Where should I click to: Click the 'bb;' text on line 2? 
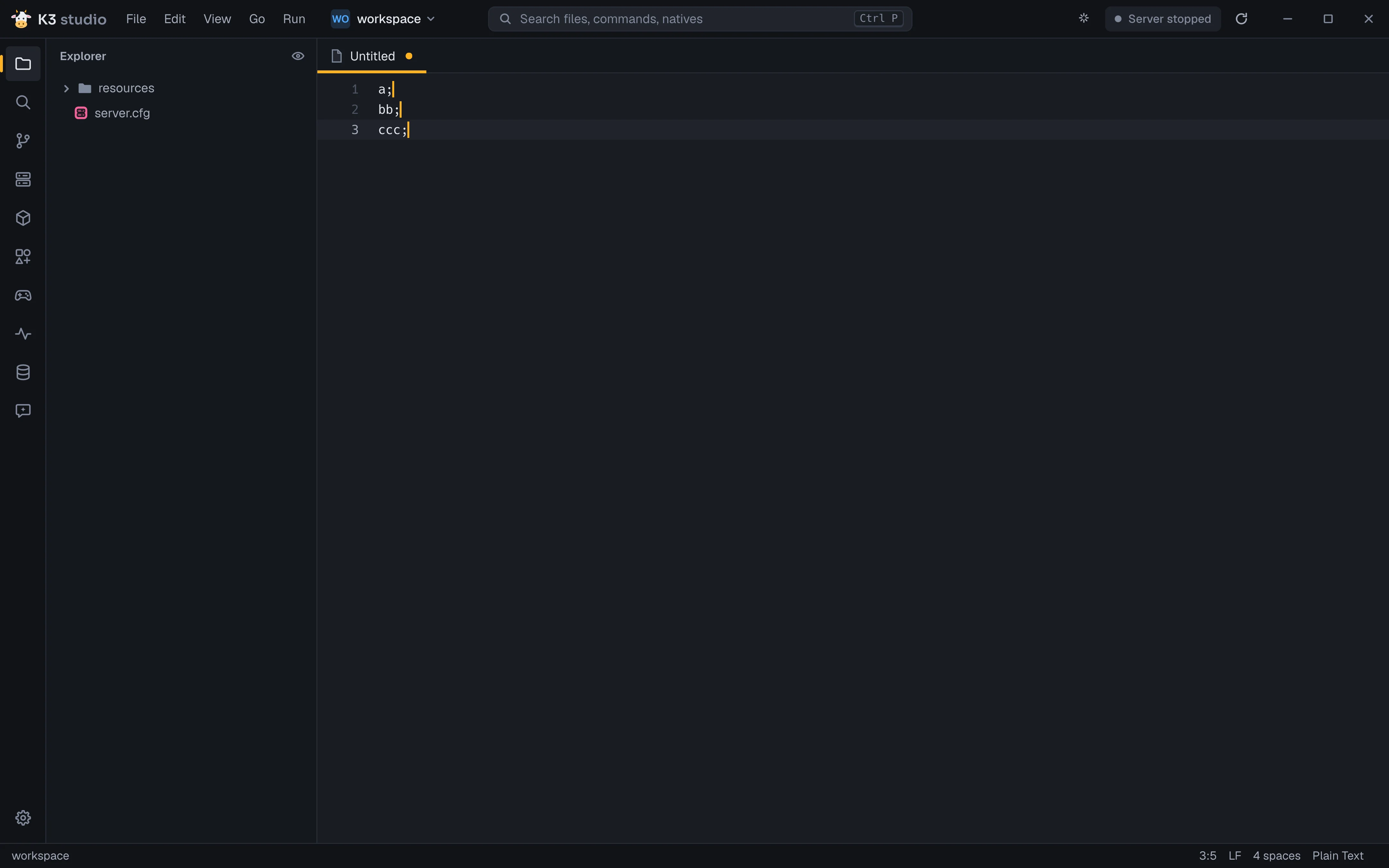click(x=389, y=110)
